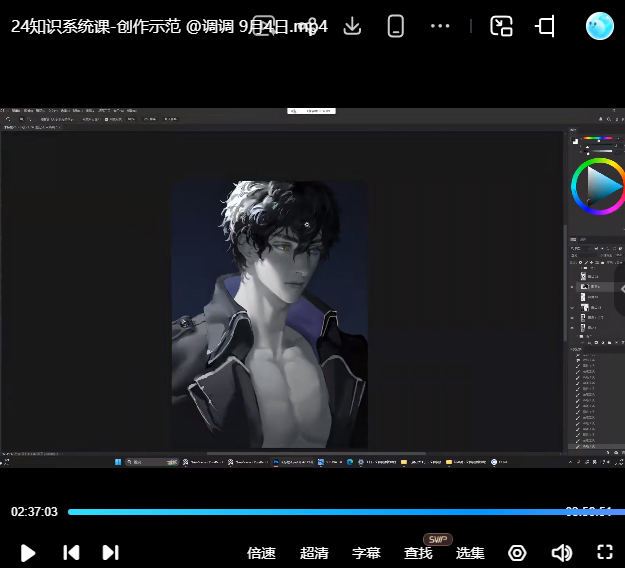This screenshot has height=568, width=625.
Task: Expand the side panel chevron handle at right edge
Action: tap(622, 289)
